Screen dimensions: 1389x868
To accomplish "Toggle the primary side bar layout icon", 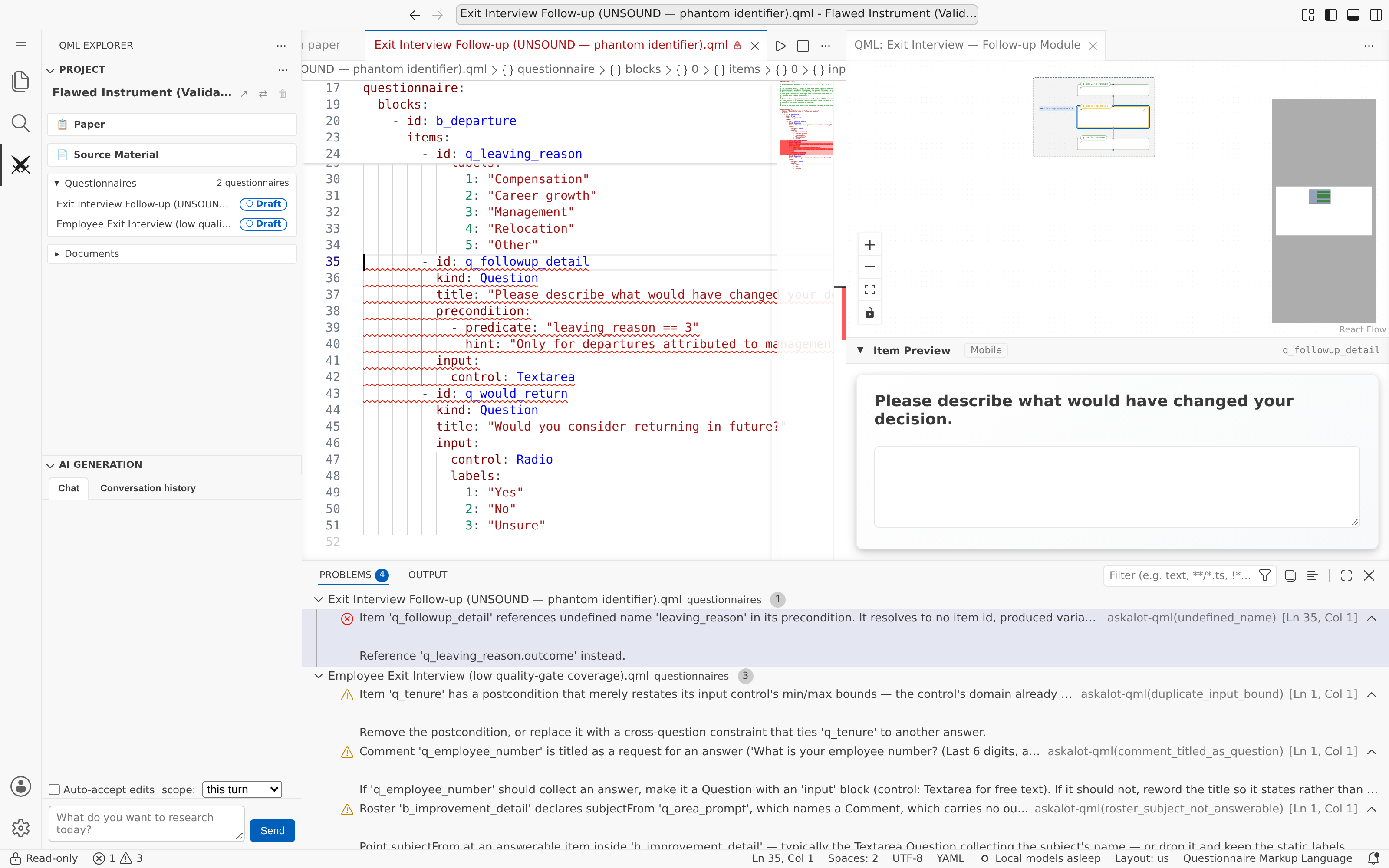I will tap(1330, 15).
